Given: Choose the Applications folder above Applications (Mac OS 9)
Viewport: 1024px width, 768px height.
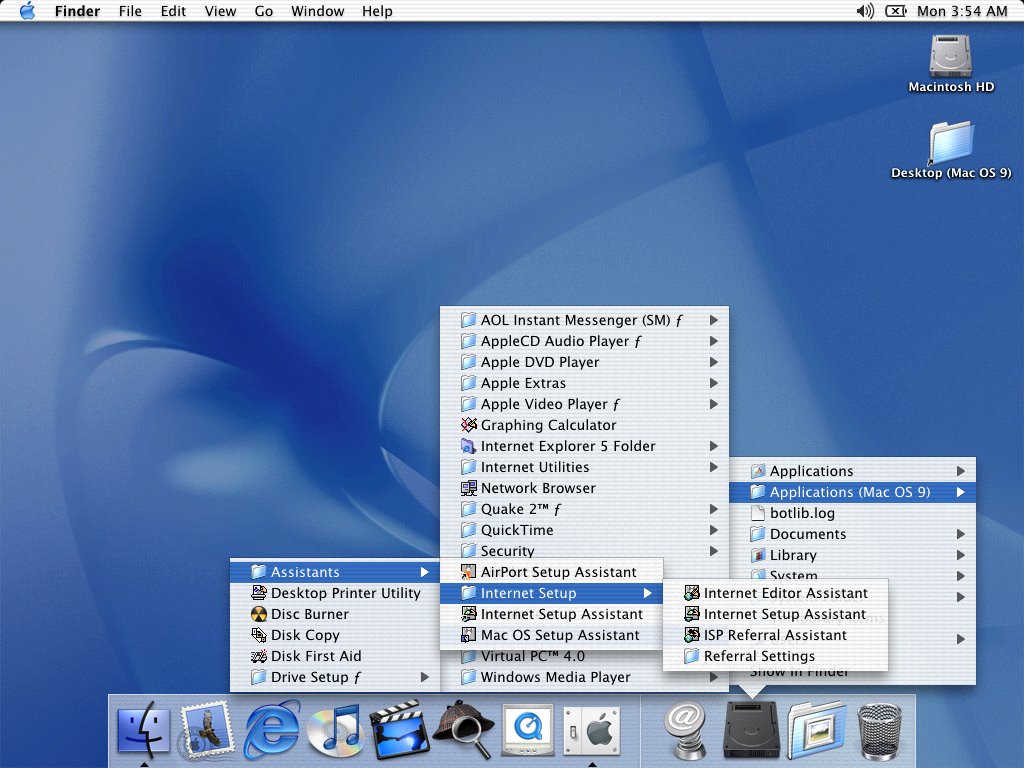Looking at the screenshot, I should pyautogui.click(x=852, y=471).
